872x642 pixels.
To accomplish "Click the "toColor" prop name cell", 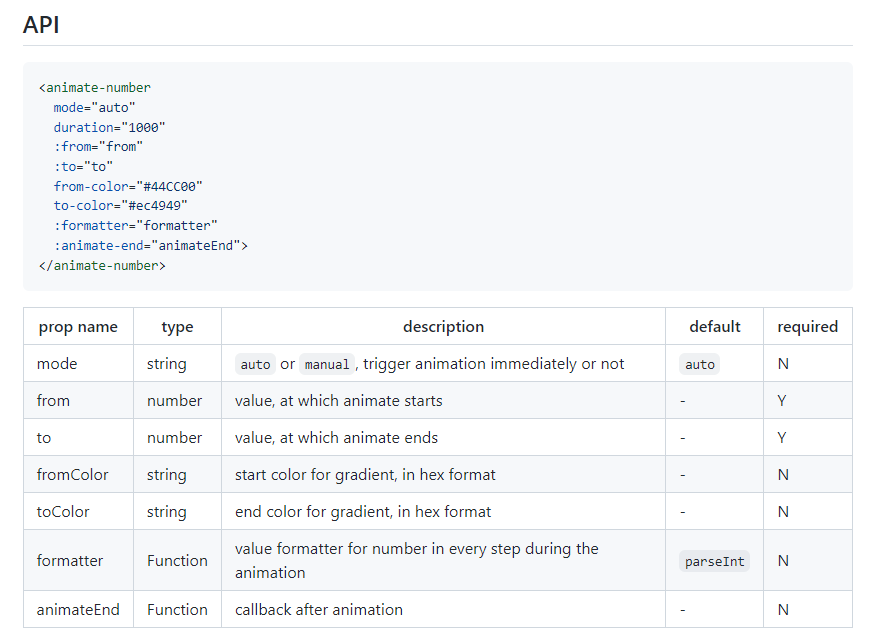I will 63,512.
